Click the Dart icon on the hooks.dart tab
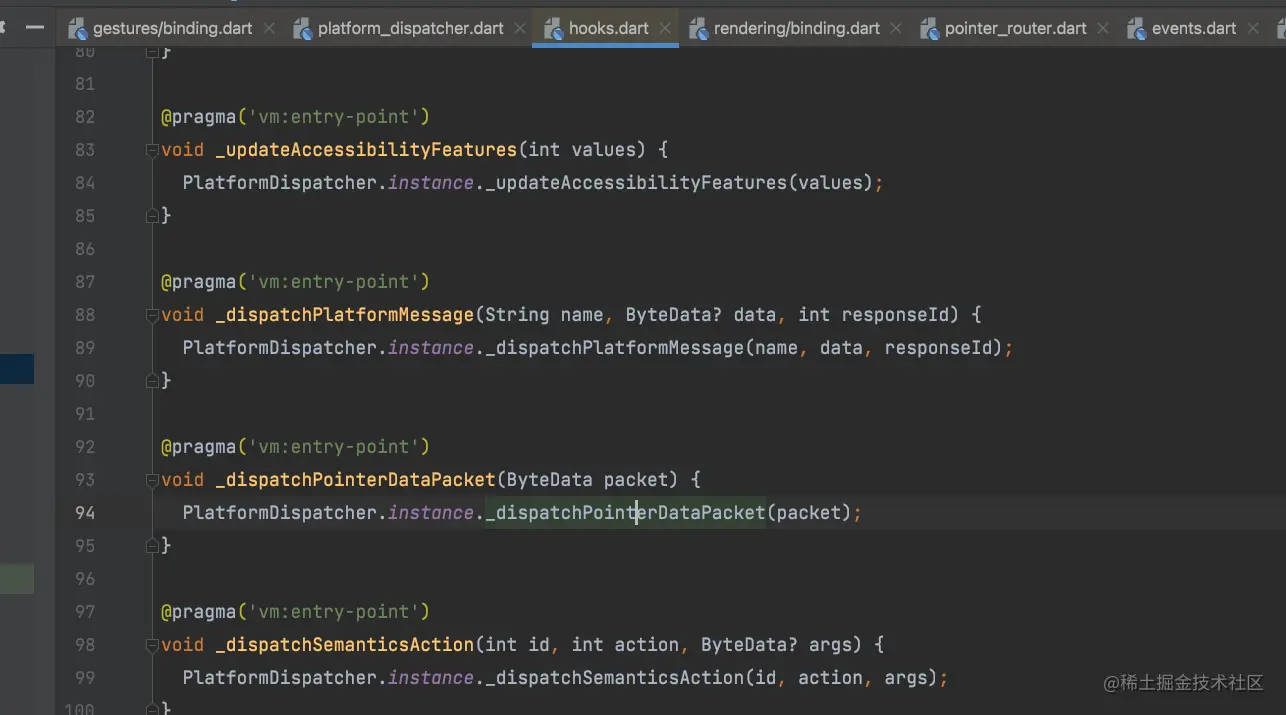Screen dimensions: 1286x715 coord(554,28)
